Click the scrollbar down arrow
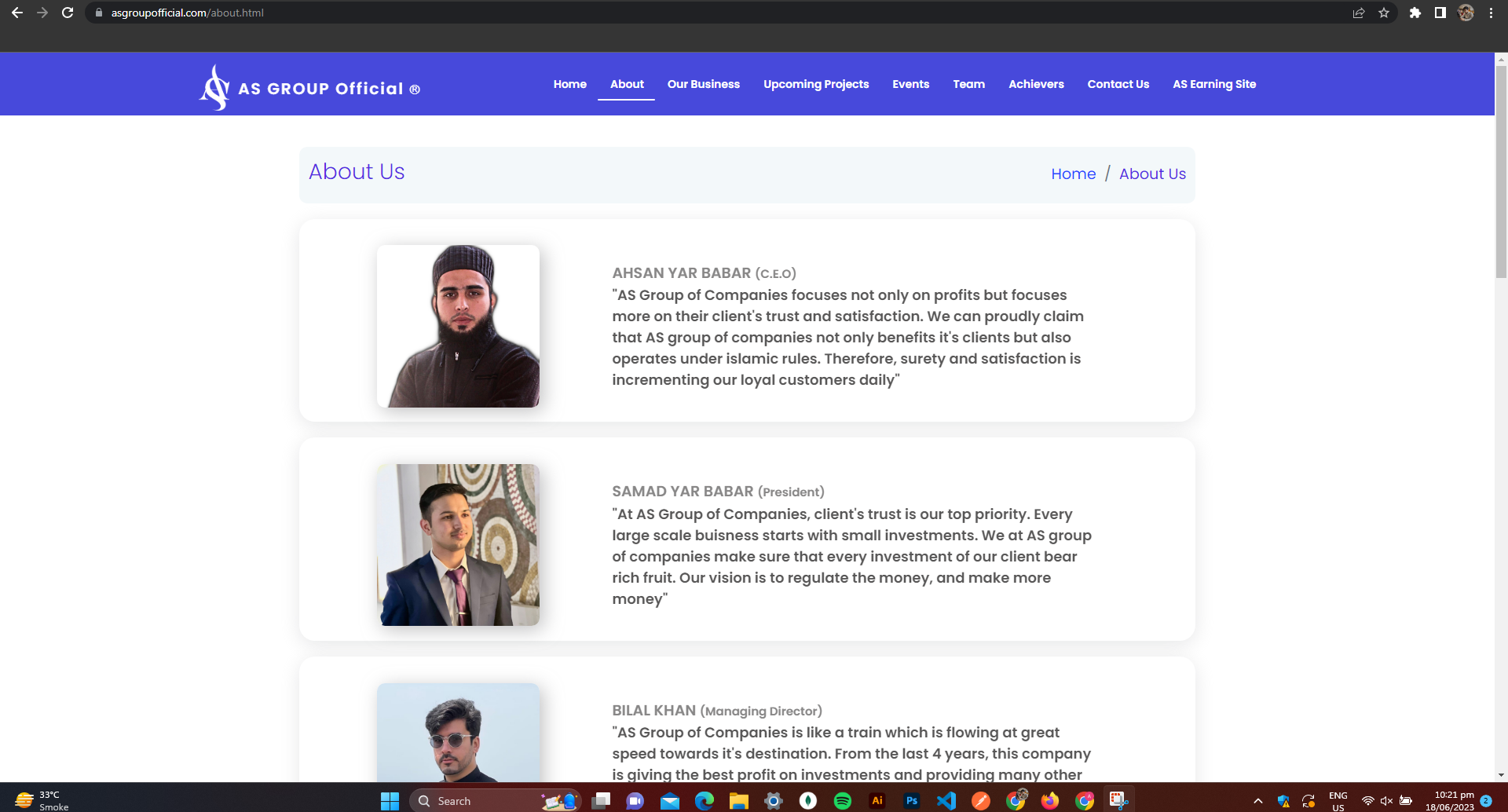The height and width of the screenshot is (812, 1508). 1501,775
